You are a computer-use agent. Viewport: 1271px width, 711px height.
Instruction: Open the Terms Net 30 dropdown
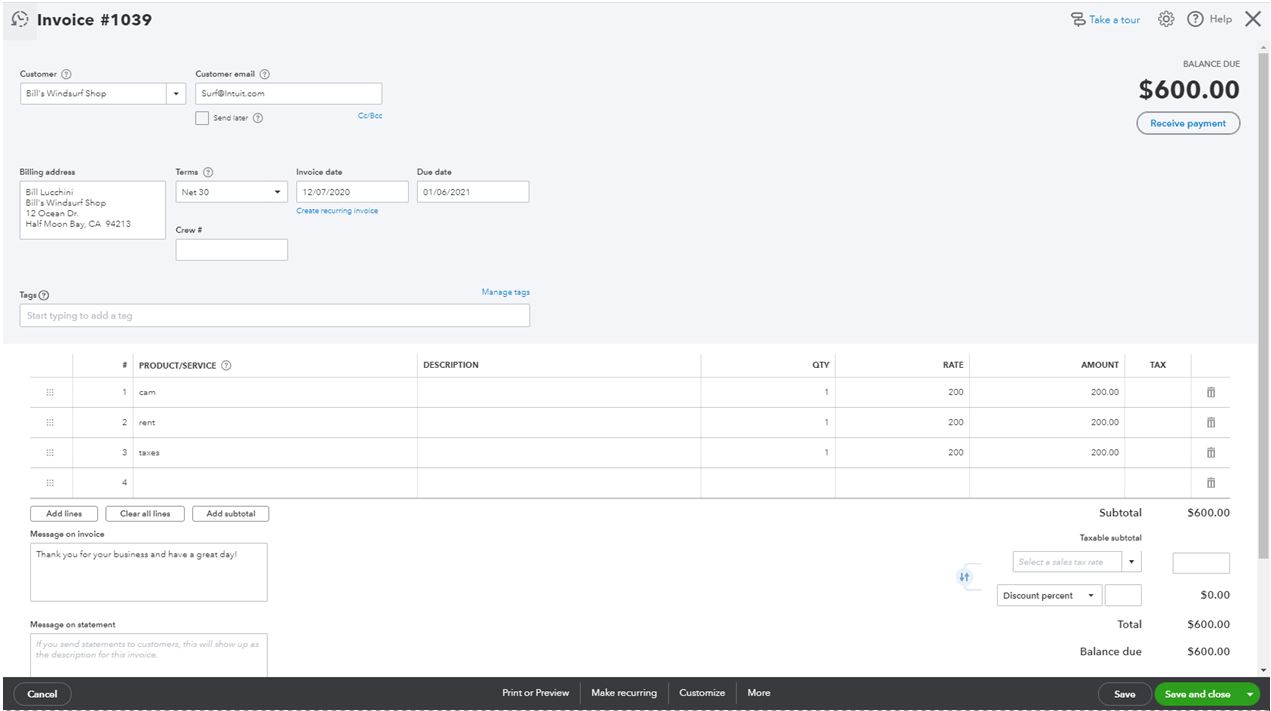tap(277, 191)
